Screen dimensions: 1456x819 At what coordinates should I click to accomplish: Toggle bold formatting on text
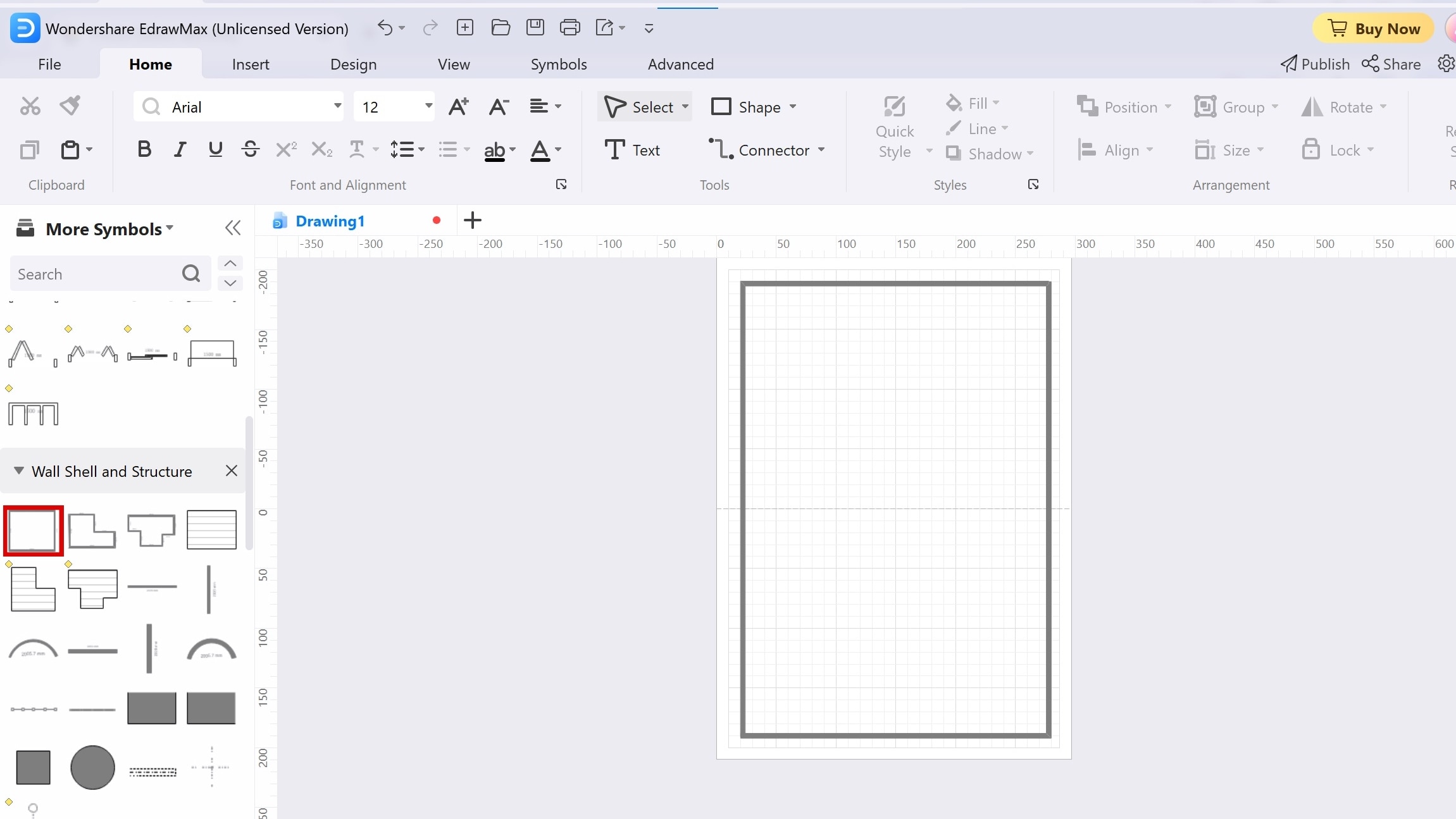point(143,150)
